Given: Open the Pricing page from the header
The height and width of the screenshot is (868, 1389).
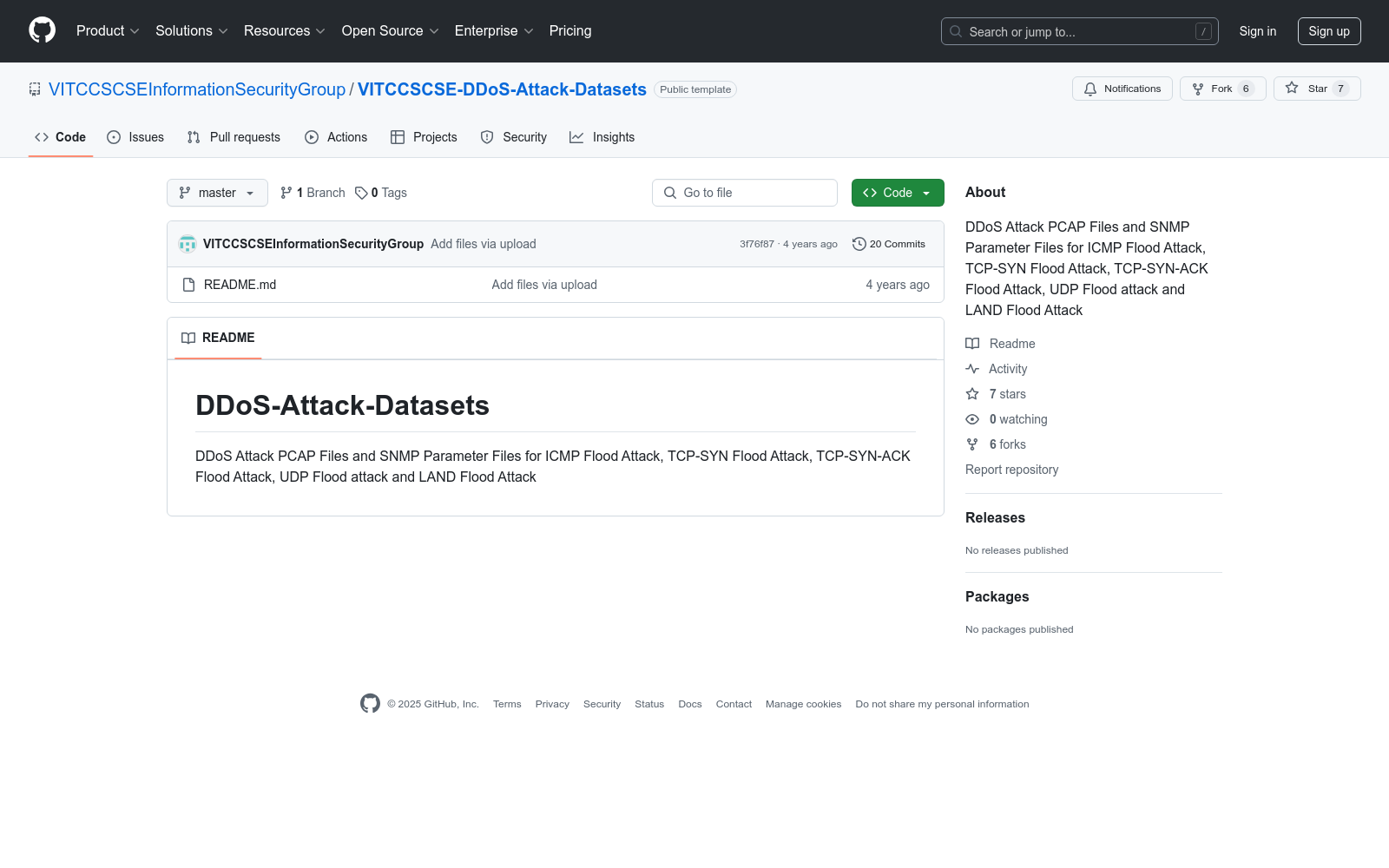Looking at the screenshot, I should (x=570, y=31).
